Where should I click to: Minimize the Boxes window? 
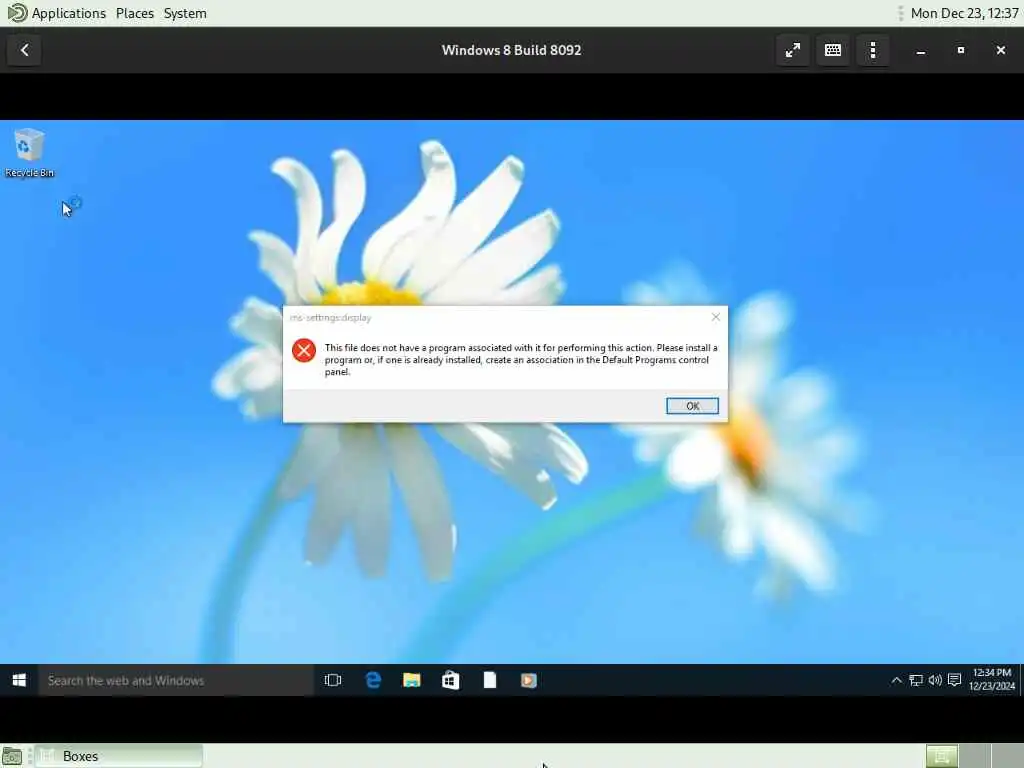(x=921, y=50)
